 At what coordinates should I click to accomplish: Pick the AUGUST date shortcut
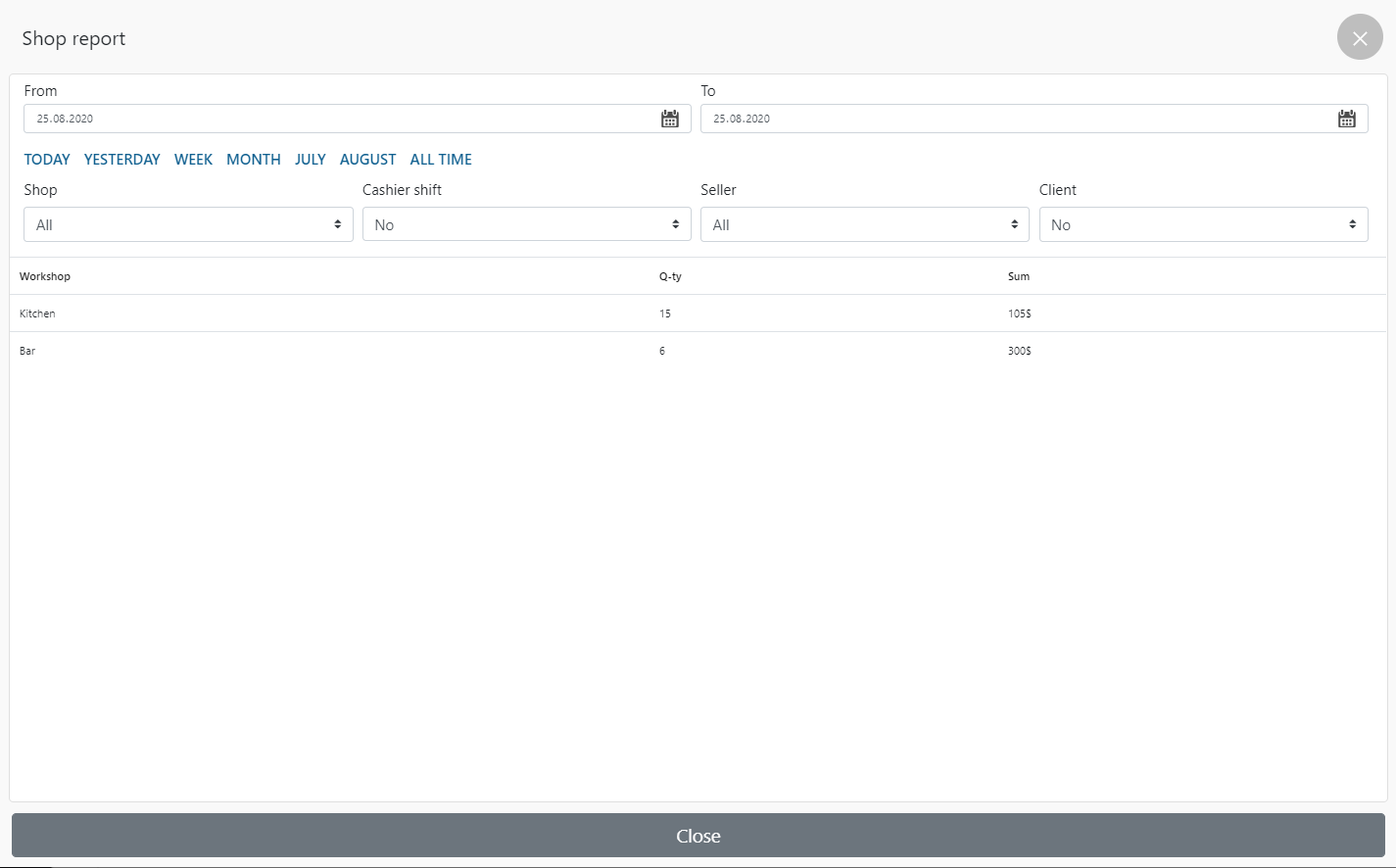367,160
